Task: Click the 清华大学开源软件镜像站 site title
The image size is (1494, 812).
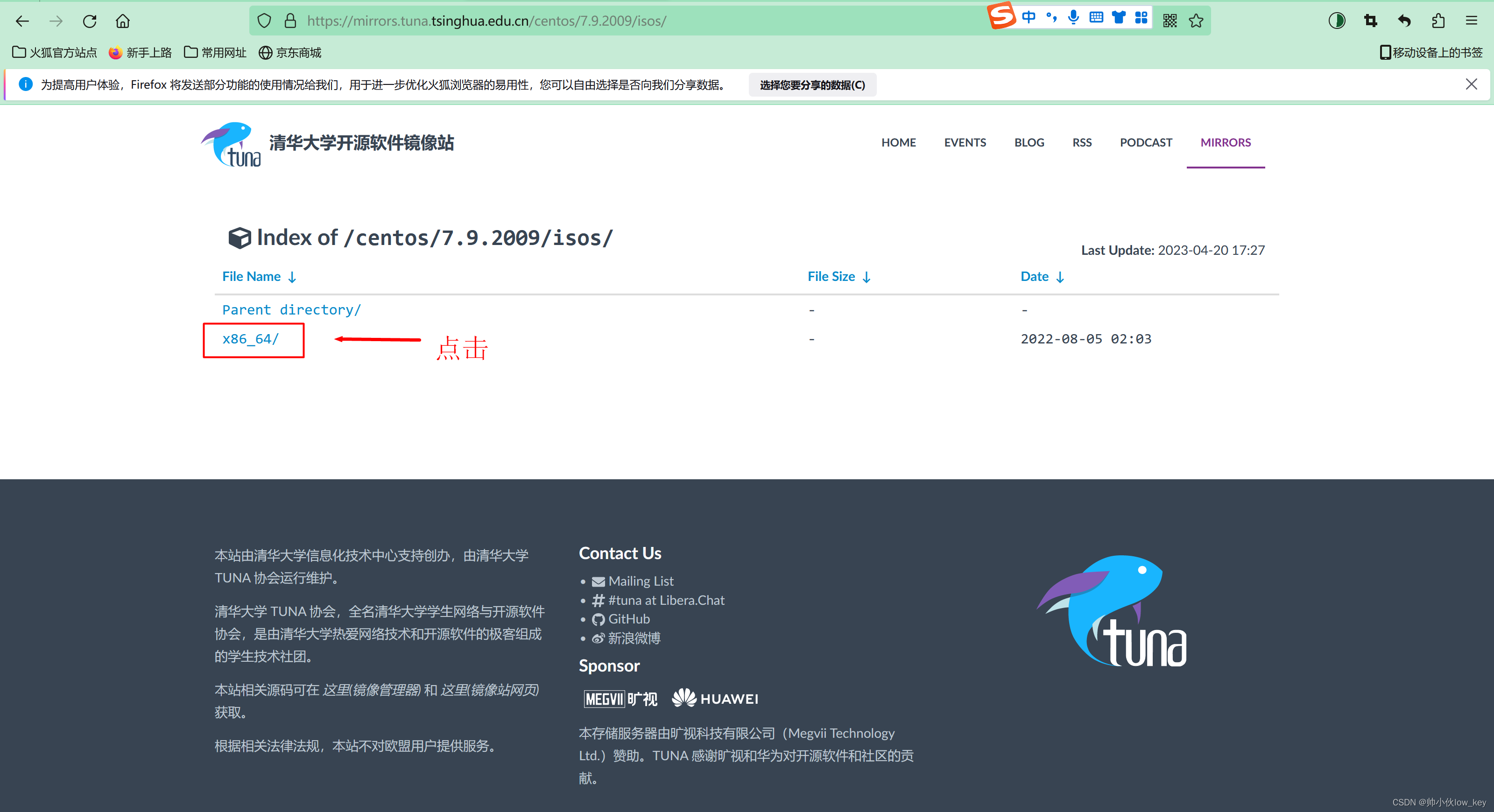Action: 361,143
